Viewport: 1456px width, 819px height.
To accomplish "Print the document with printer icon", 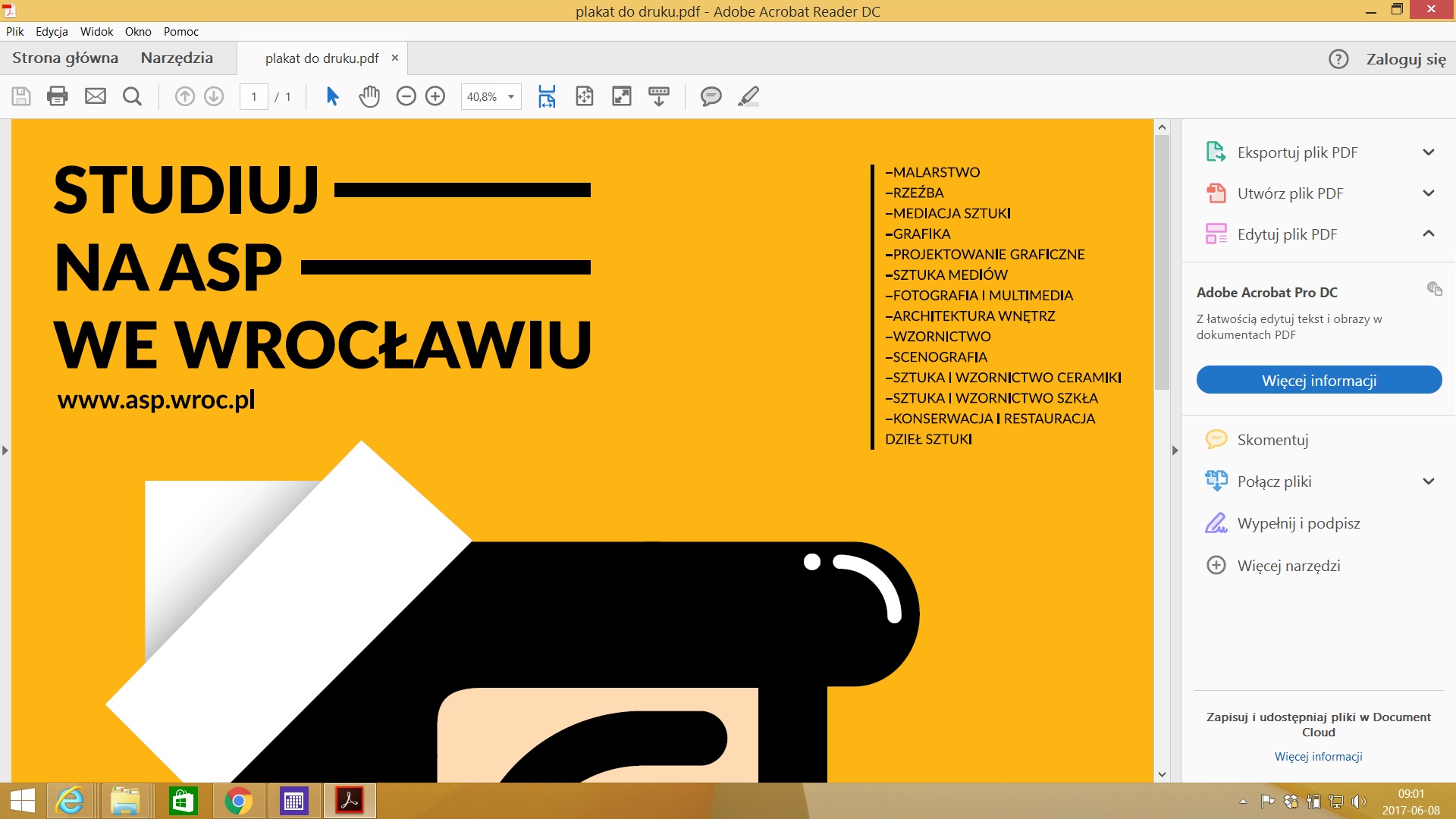I will tap(58, 96).
